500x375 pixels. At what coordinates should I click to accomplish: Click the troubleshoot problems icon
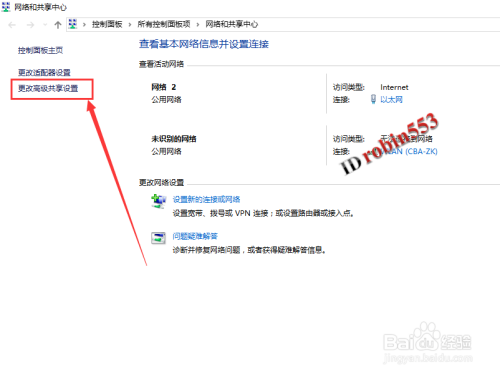pyautogui.click(x=158, y=238)
